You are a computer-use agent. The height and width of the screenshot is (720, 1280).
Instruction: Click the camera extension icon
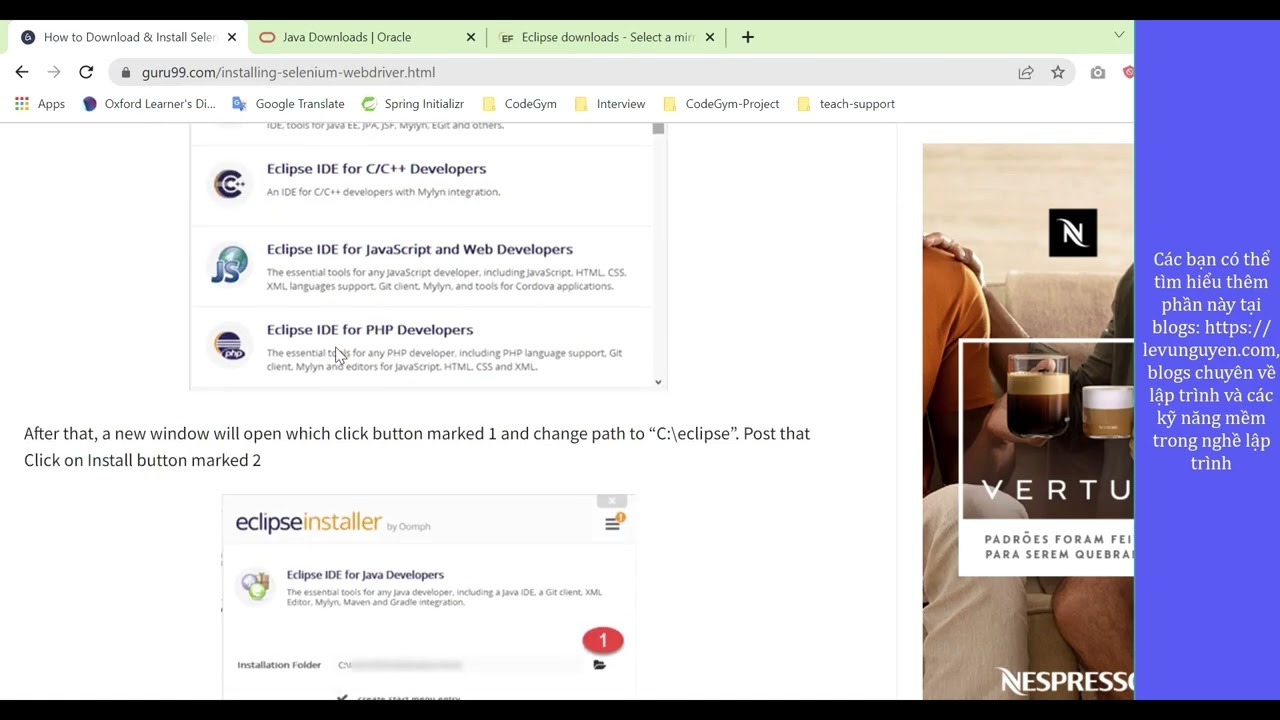pos(1098,72)
